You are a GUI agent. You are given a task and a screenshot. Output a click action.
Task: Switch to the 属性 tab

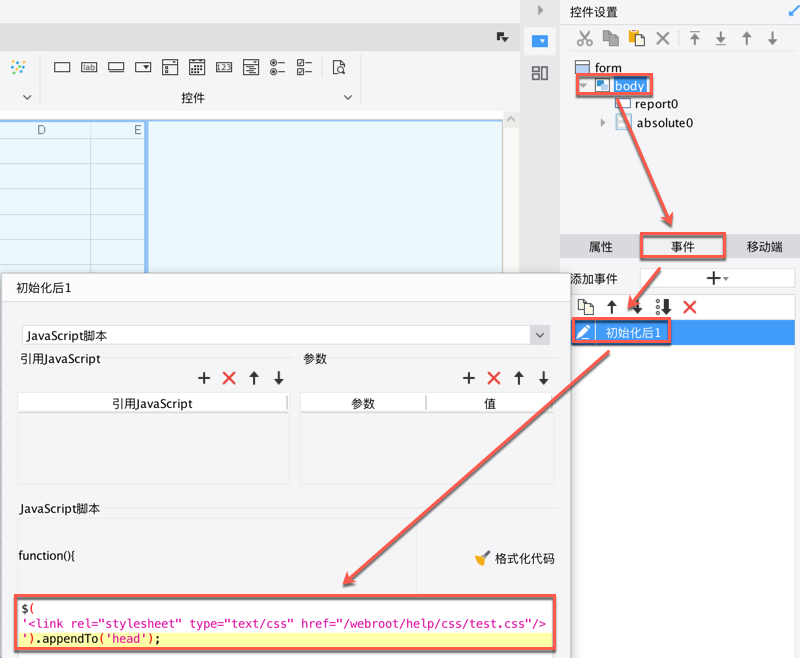601,247
